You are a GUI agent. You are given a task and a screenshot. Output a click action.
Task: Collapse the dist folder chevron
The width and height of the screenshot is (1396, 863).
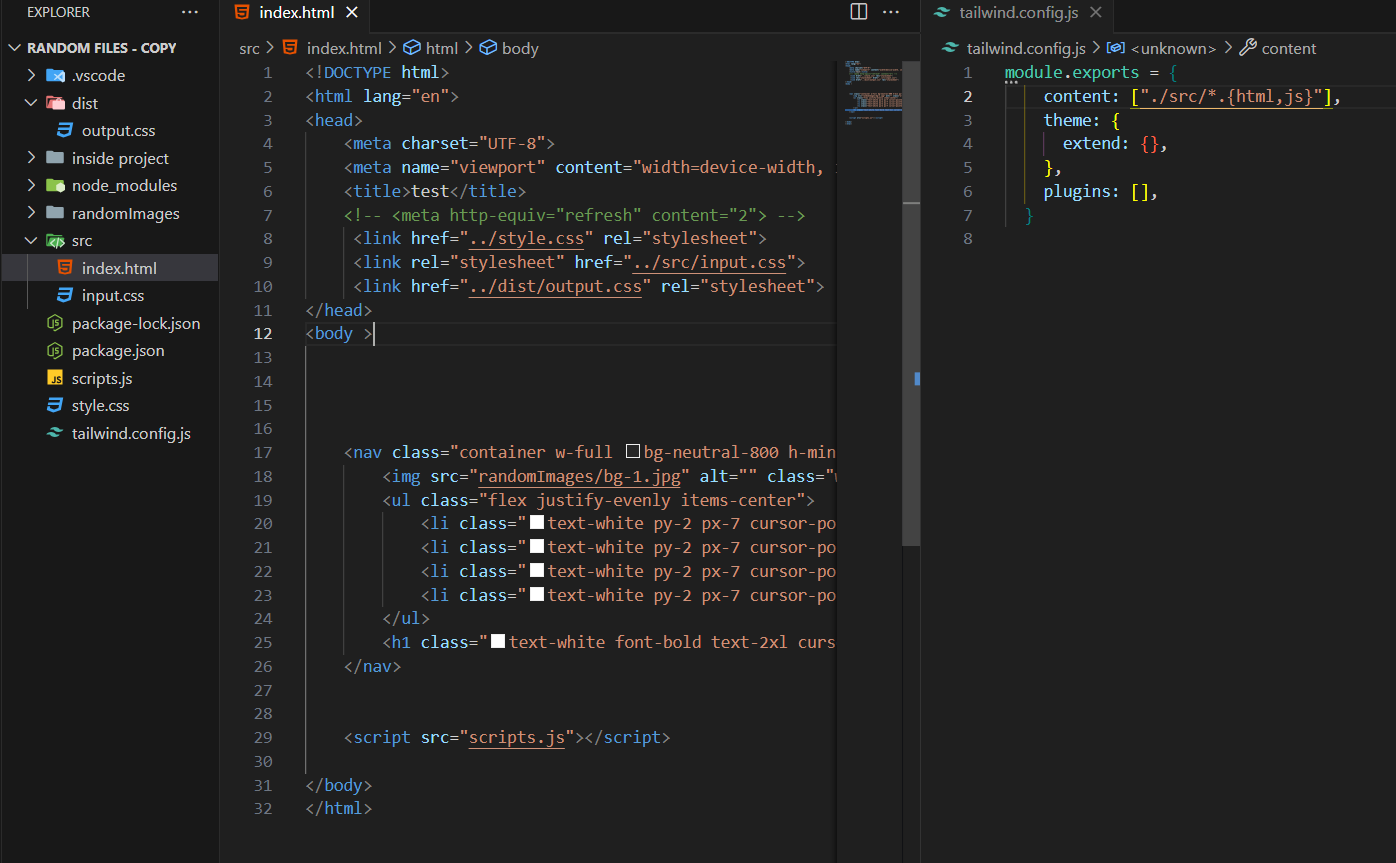click(32, 103)
